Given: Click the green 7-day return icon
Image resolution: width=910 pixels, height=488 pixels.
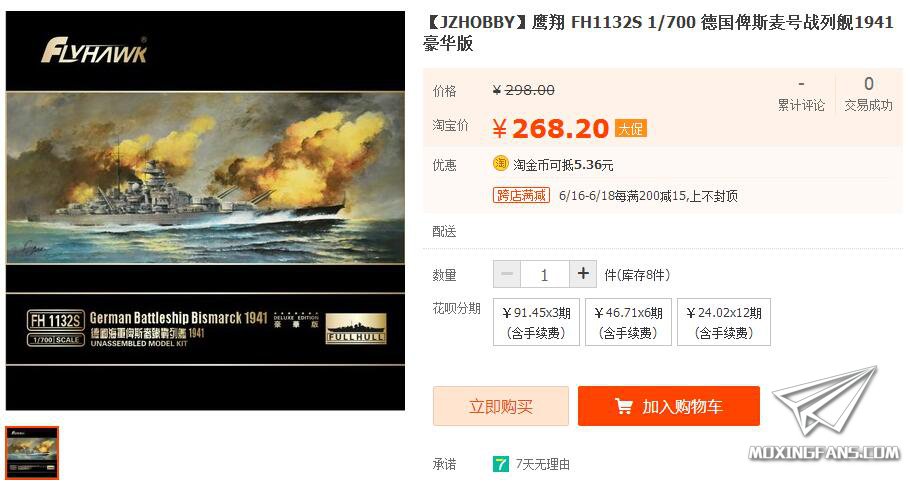Looking at the screenshot, I should coord(500,464).
